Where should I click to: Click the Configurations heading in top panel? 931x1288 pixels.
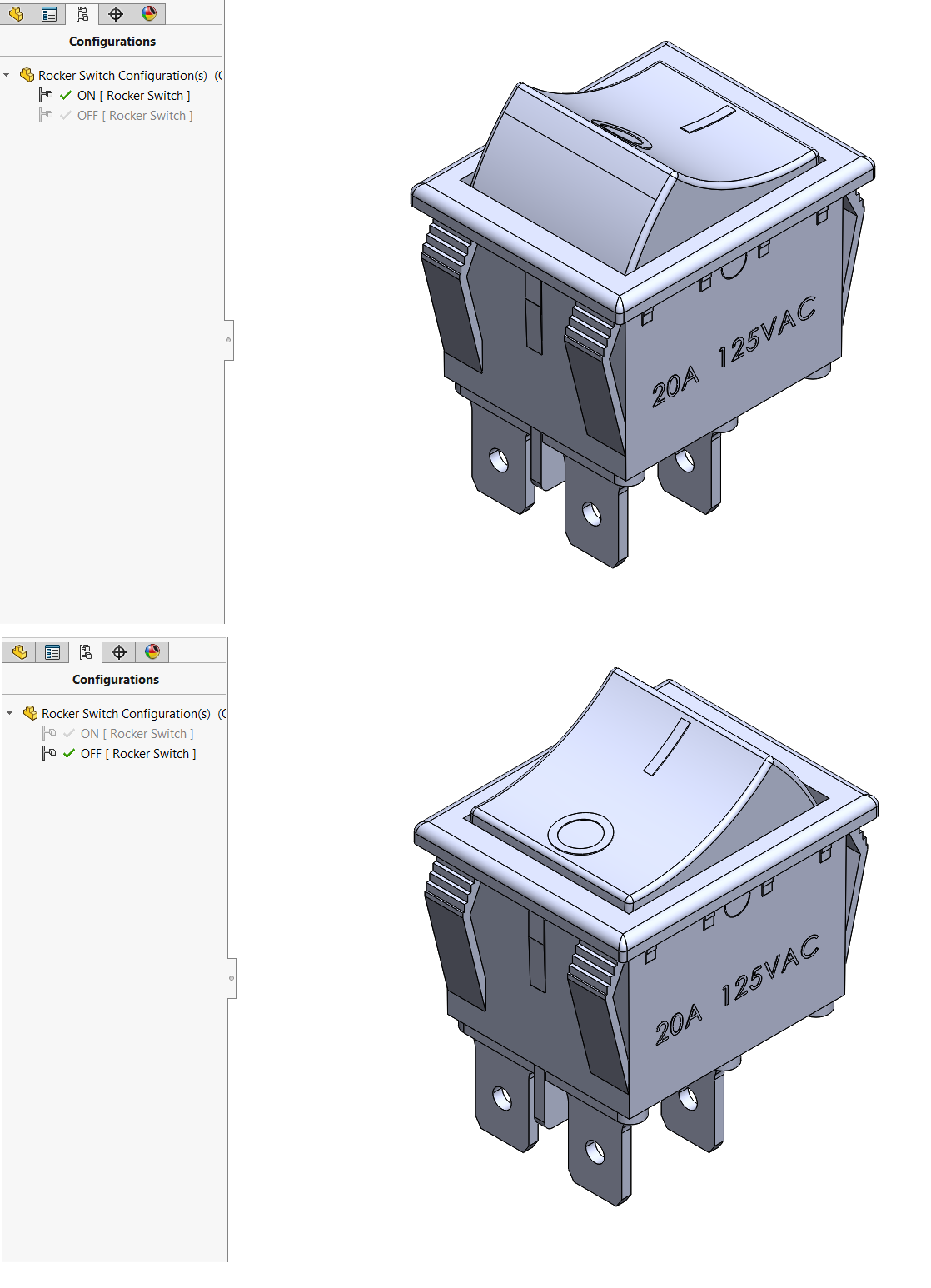point(112,42)
